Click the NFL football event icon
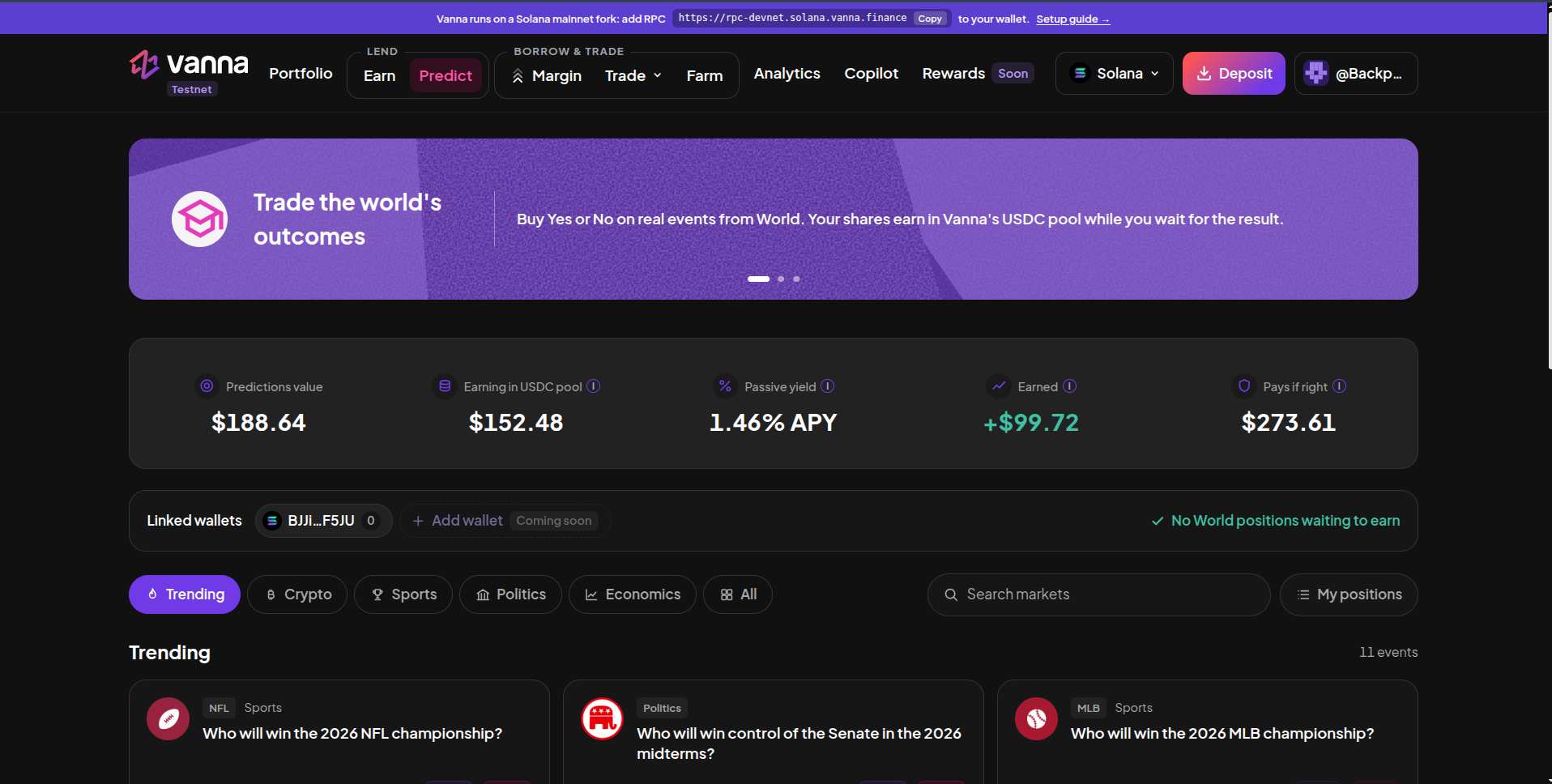Image resolution: width=1552 pixels, height=784 pixels. (x=168, y=718)
